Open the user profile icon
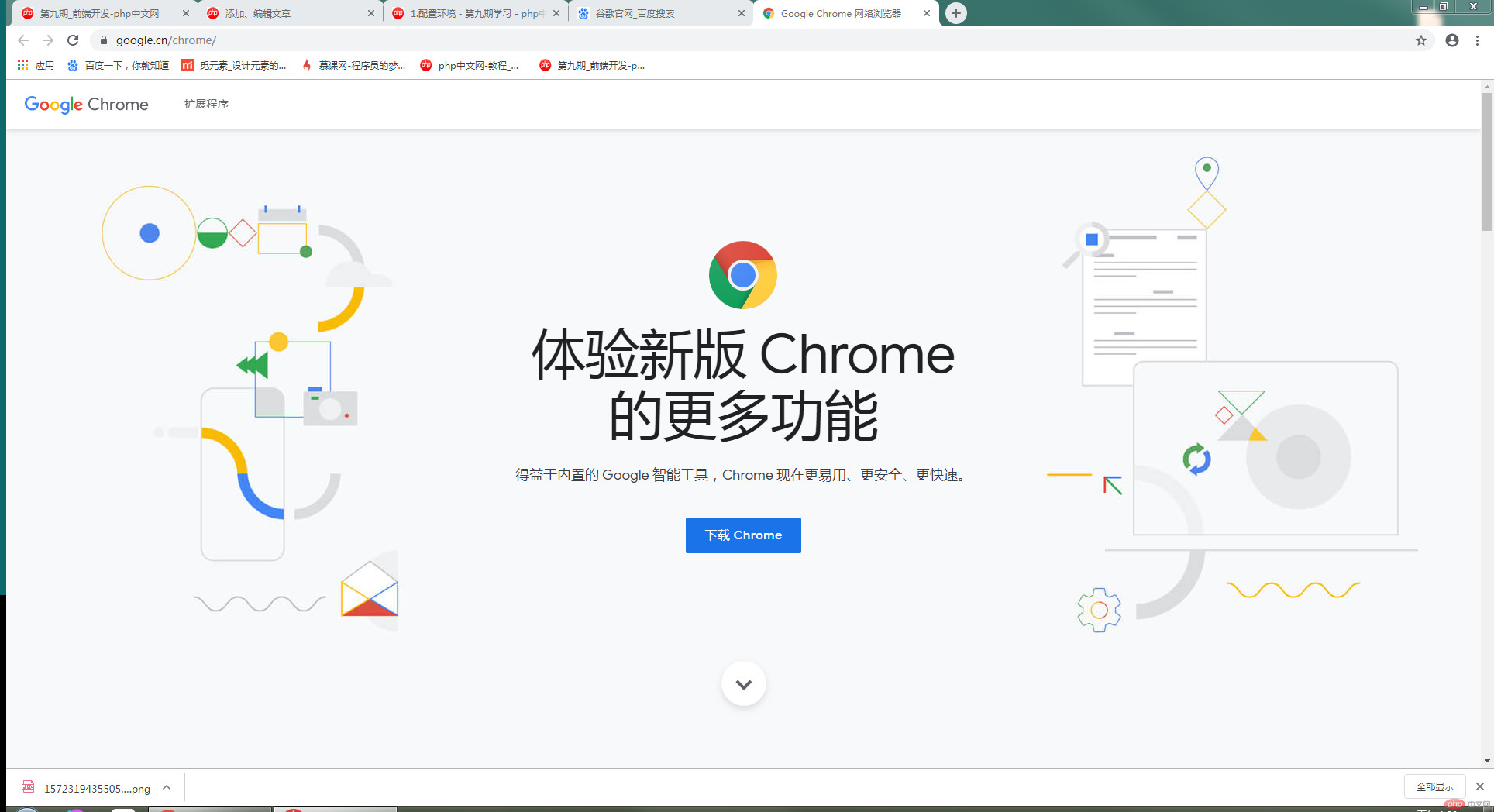The image size is (1494, 812). [x=1452, y=40]
